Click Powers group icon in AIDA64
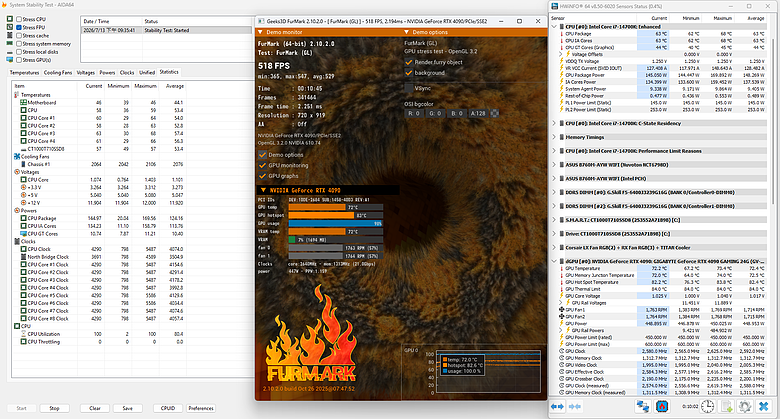This screenshot has height=419, width=780. coord(17,210)
